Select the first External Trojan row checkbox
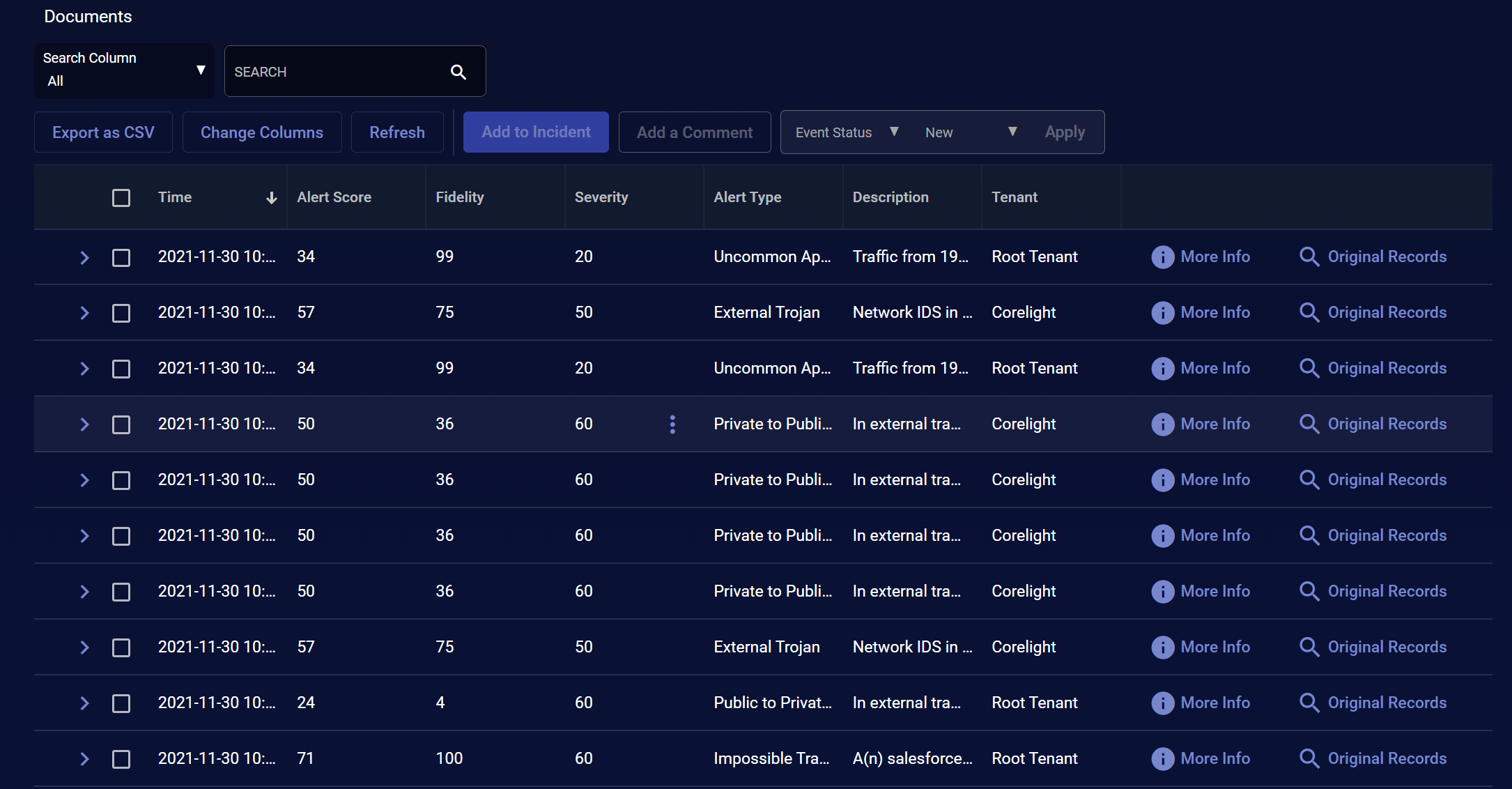The width and height of the screenshot is (1512, 789). pyautogui.click(x=121, y=313)
